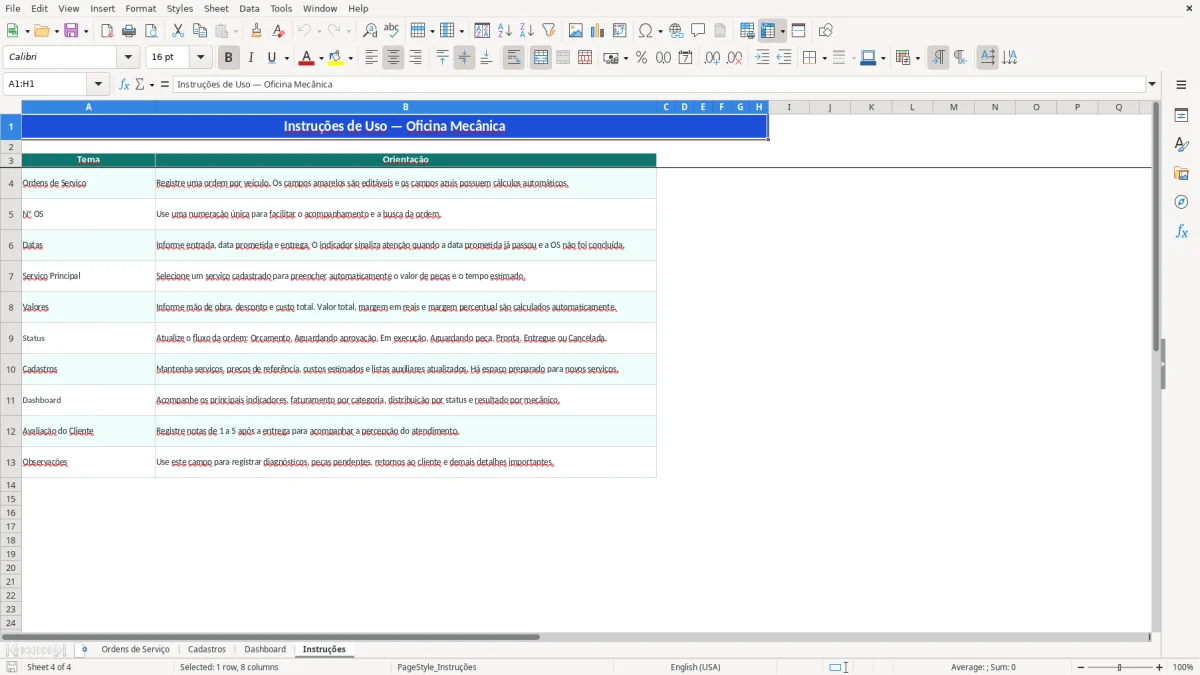1200x675 pixels.
Task: Click the zoom slider handle
Action: tap(1120, 667)
